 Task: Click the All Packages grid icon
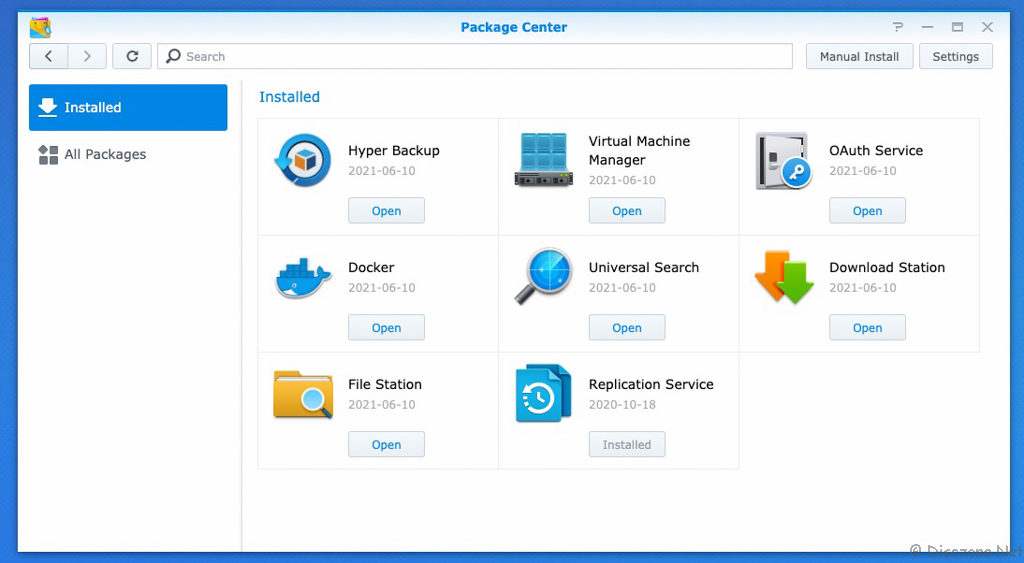click(48, 154)
